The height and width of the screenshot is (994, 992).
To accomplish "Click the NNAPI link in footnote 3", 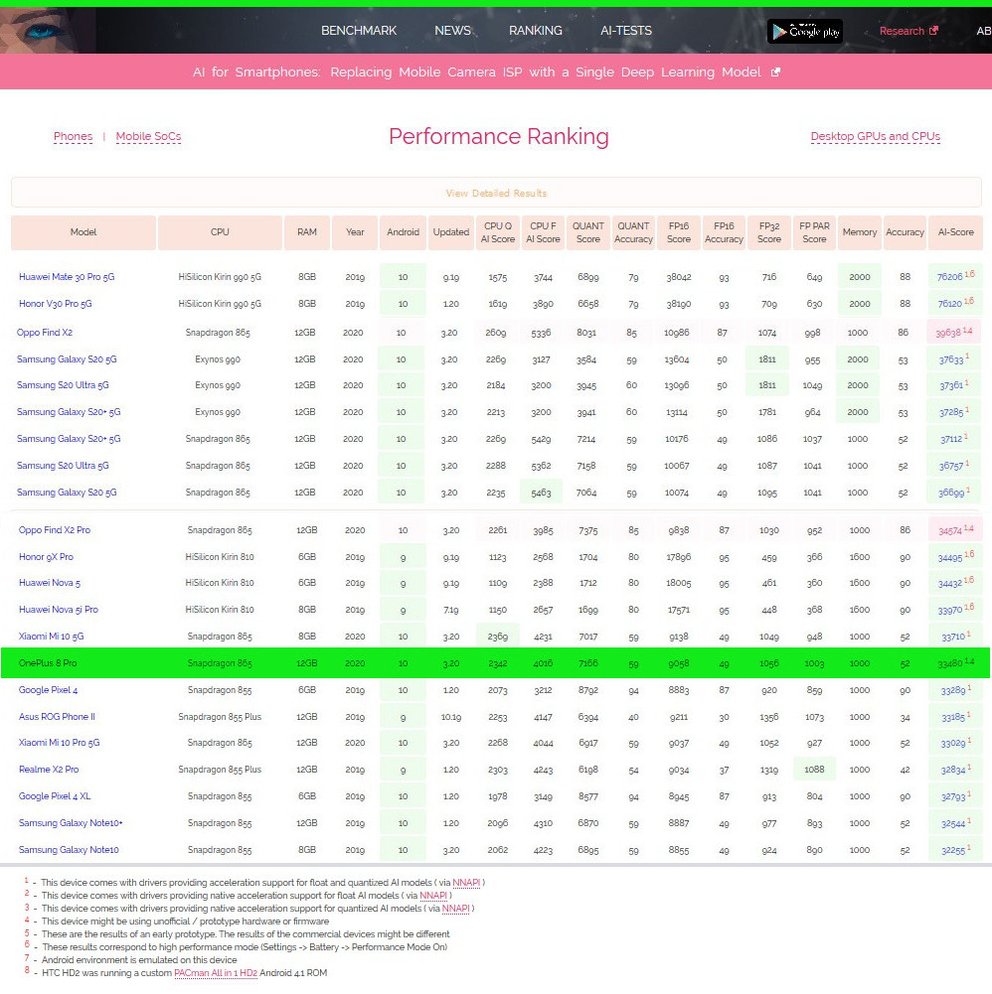I will [x=455, y=908].
